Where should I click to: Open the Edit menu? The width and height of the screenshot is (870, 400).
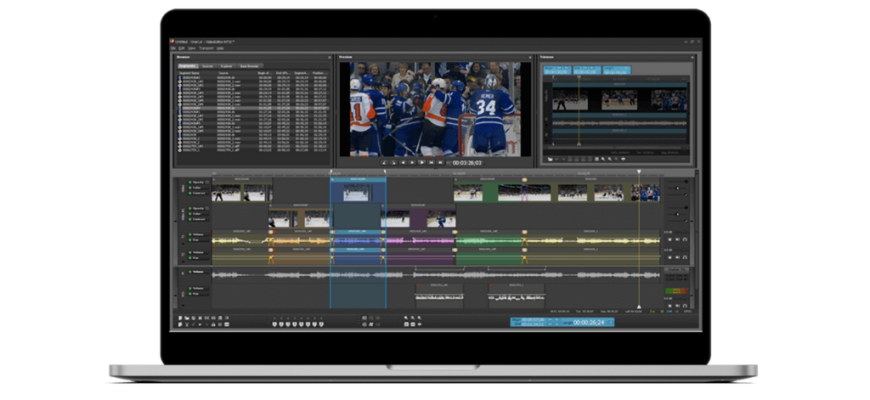tap(181, 48)
